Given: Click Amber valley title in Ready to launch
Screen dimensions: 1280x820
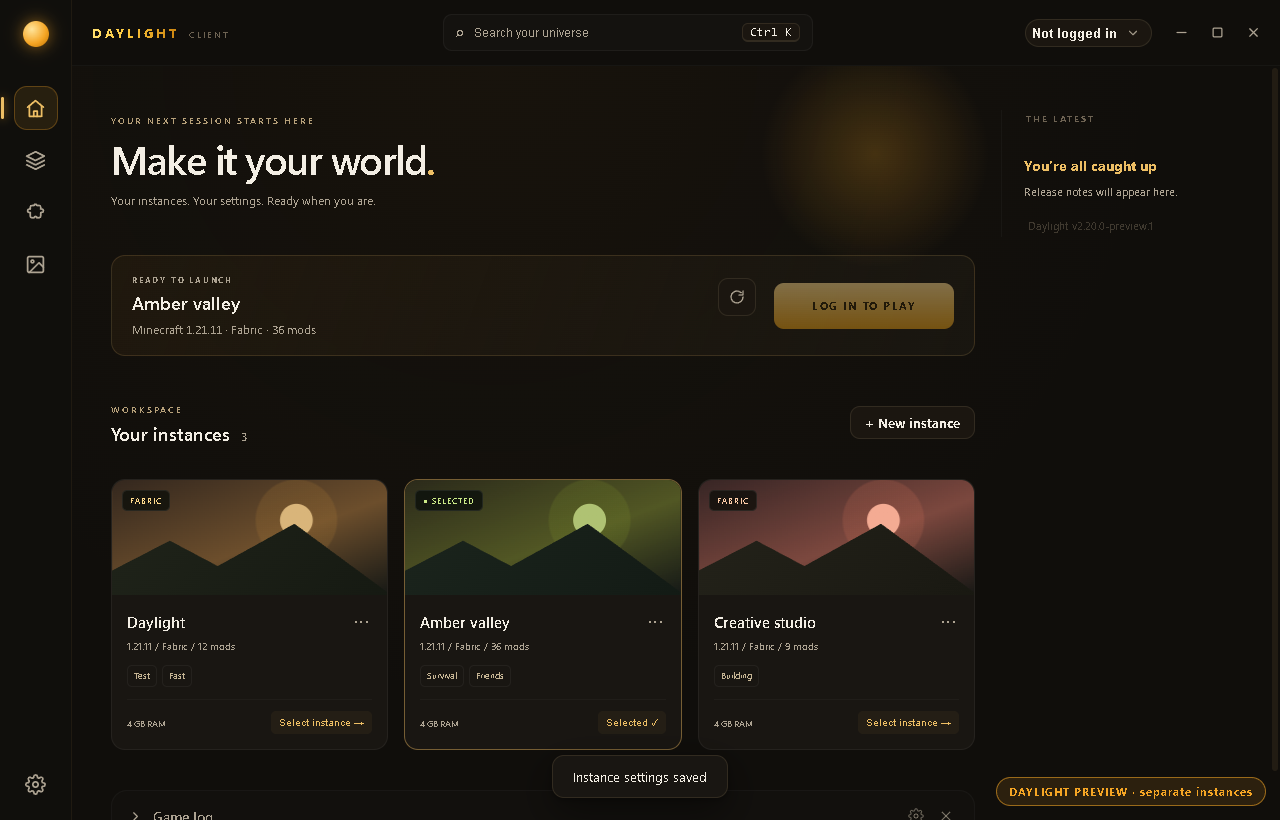Looking at the screenshot, I should 186,304.
